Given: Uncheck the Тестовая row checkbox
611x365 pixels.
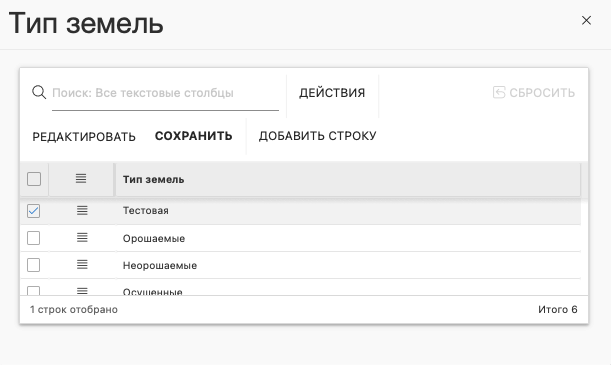Looking at the screenshot, I should (34, 211).
